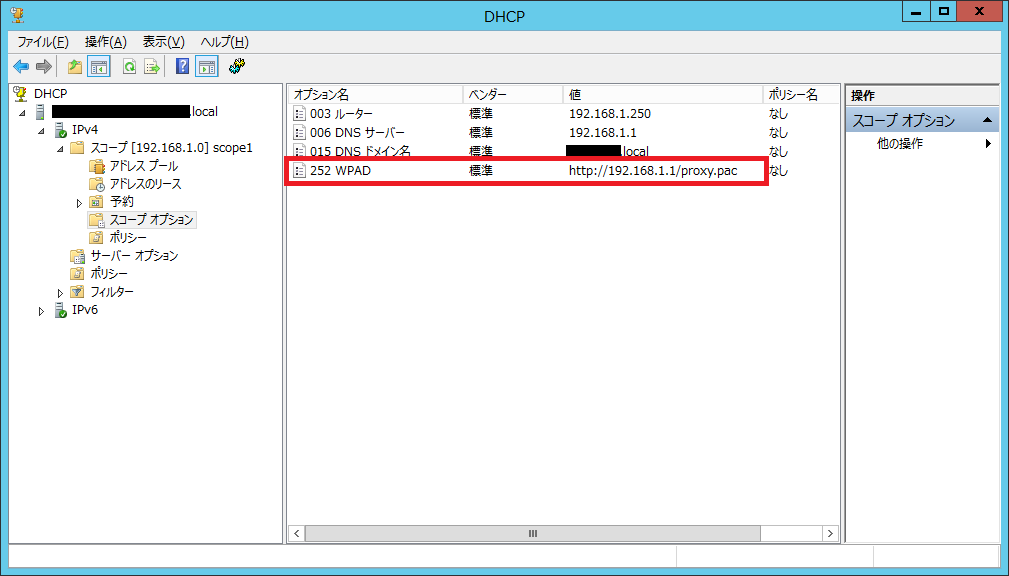The height and width of the screenshot is (576, 1009).
Task: Expand the フィルター node
Action: point(60,293)
